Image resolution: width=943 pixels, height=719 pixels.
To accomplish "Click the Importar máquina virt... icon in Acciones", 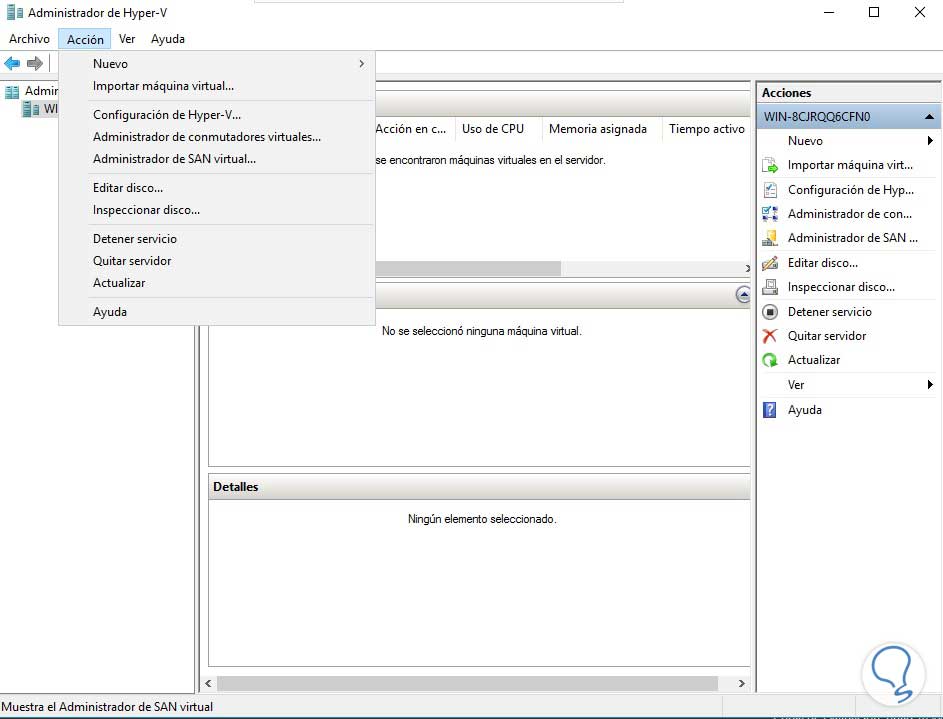I will (x=770, y=165).
